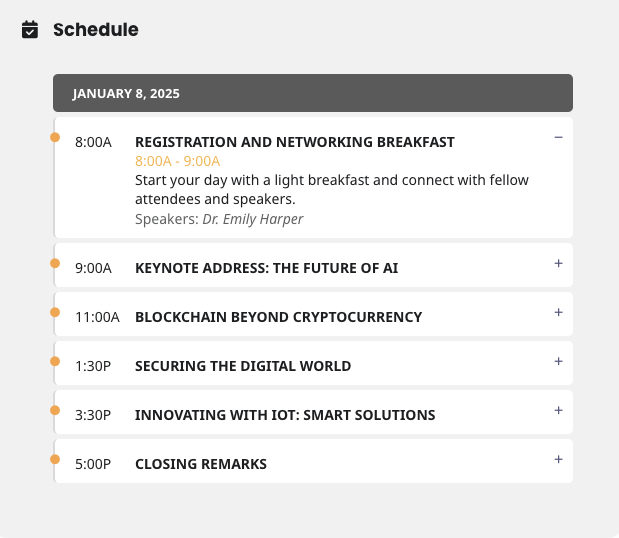Expand the Keynote Address session with plus icon
Image resolution: width=619 pixels, height=538 pixels.
(x=558, y=263)
